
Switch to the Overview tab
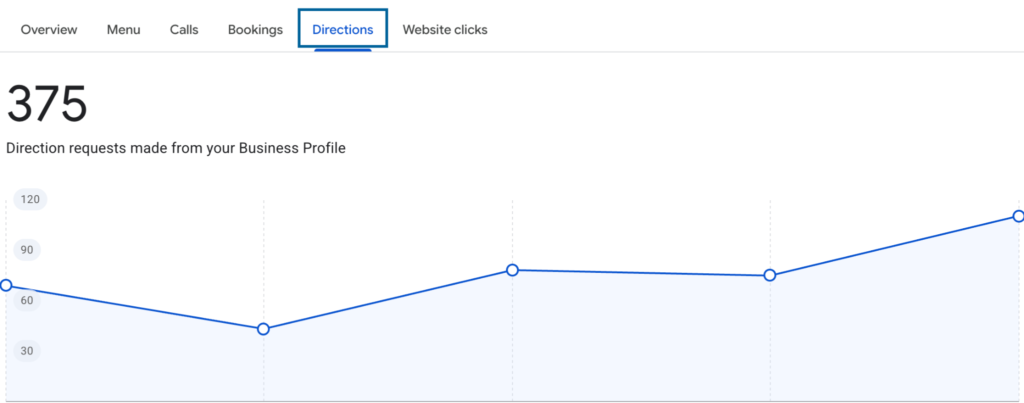[x=49, y=29]
